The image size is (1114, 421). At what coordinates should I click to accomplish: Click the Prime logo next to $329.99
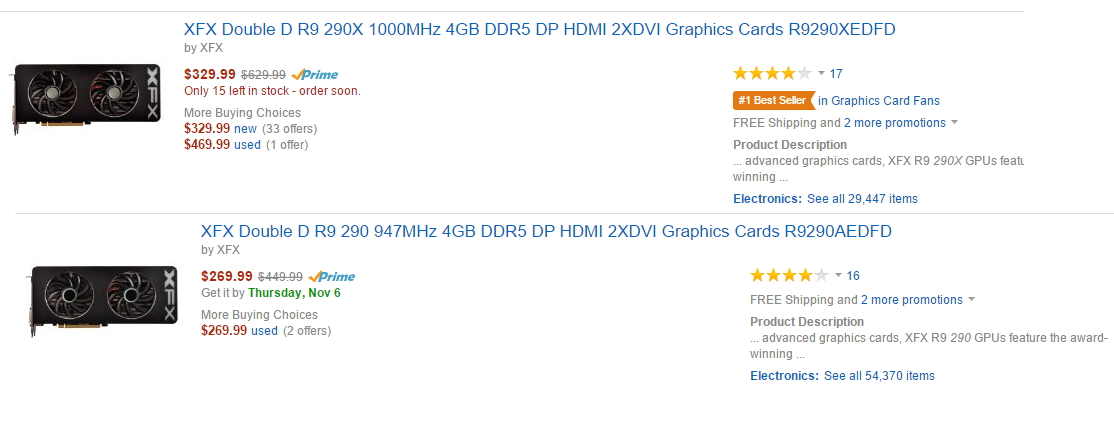[x=315, y=74]
